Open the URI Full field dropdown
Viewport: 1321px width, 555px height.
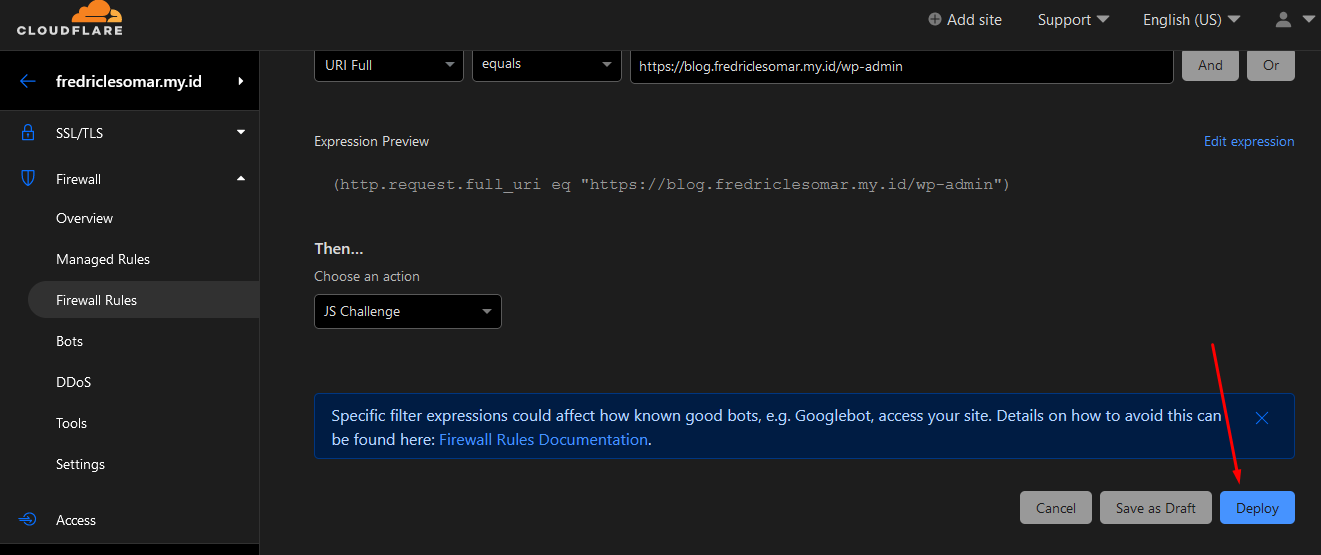[x=388, y=65]
